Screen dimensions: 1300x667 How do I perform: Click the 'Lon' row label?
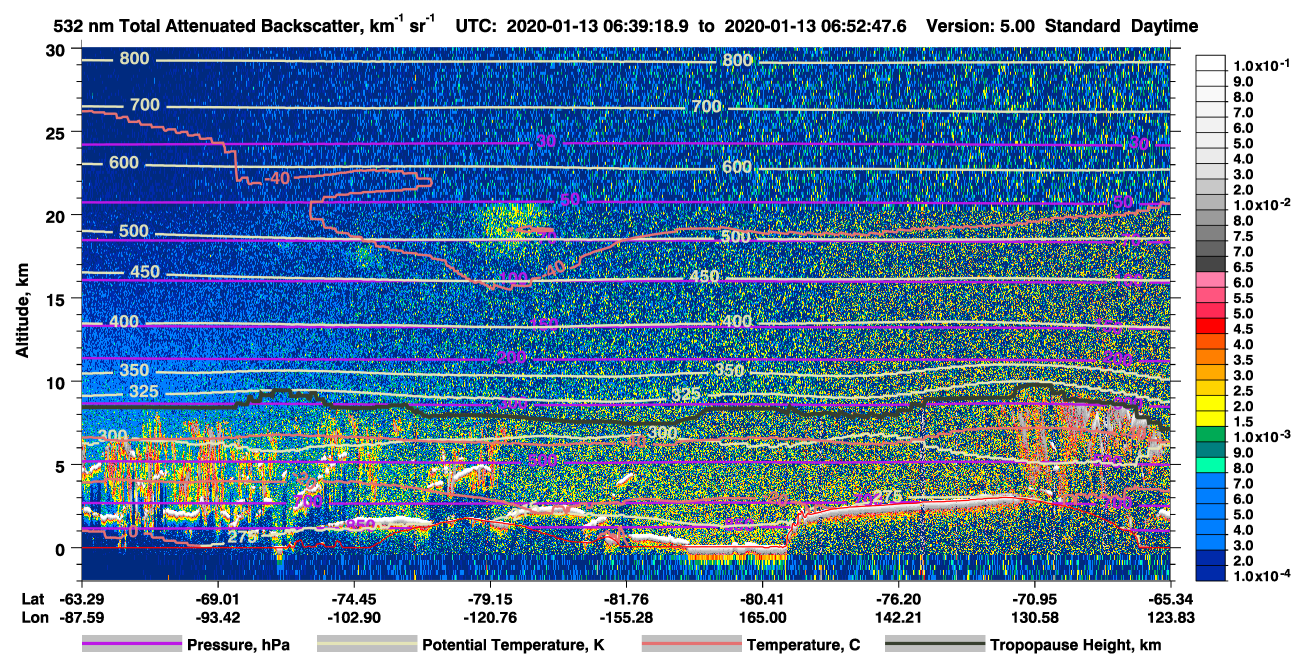(33, 617)
